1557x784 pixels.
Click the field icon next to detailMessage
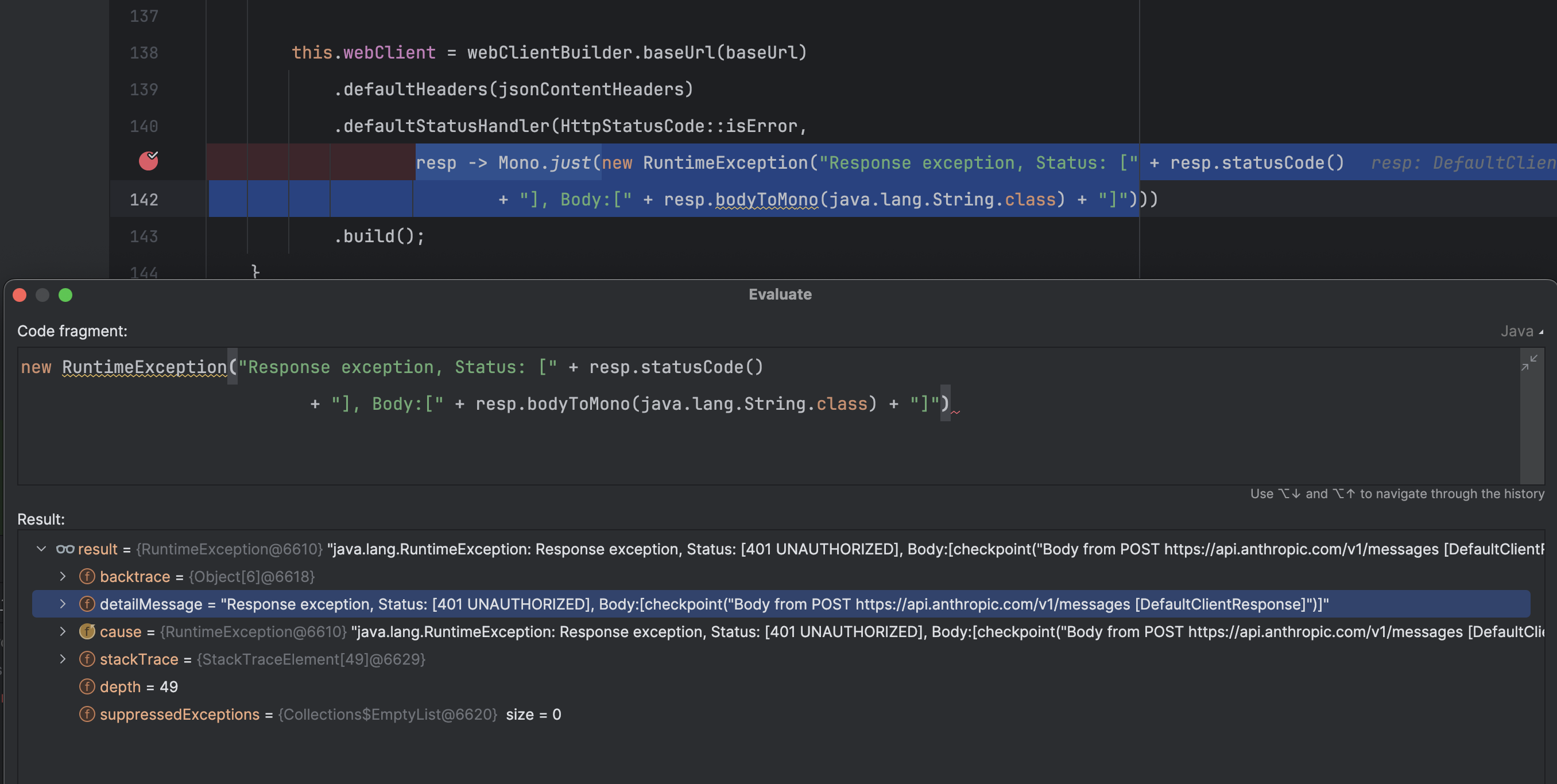(x=87, y=604)
